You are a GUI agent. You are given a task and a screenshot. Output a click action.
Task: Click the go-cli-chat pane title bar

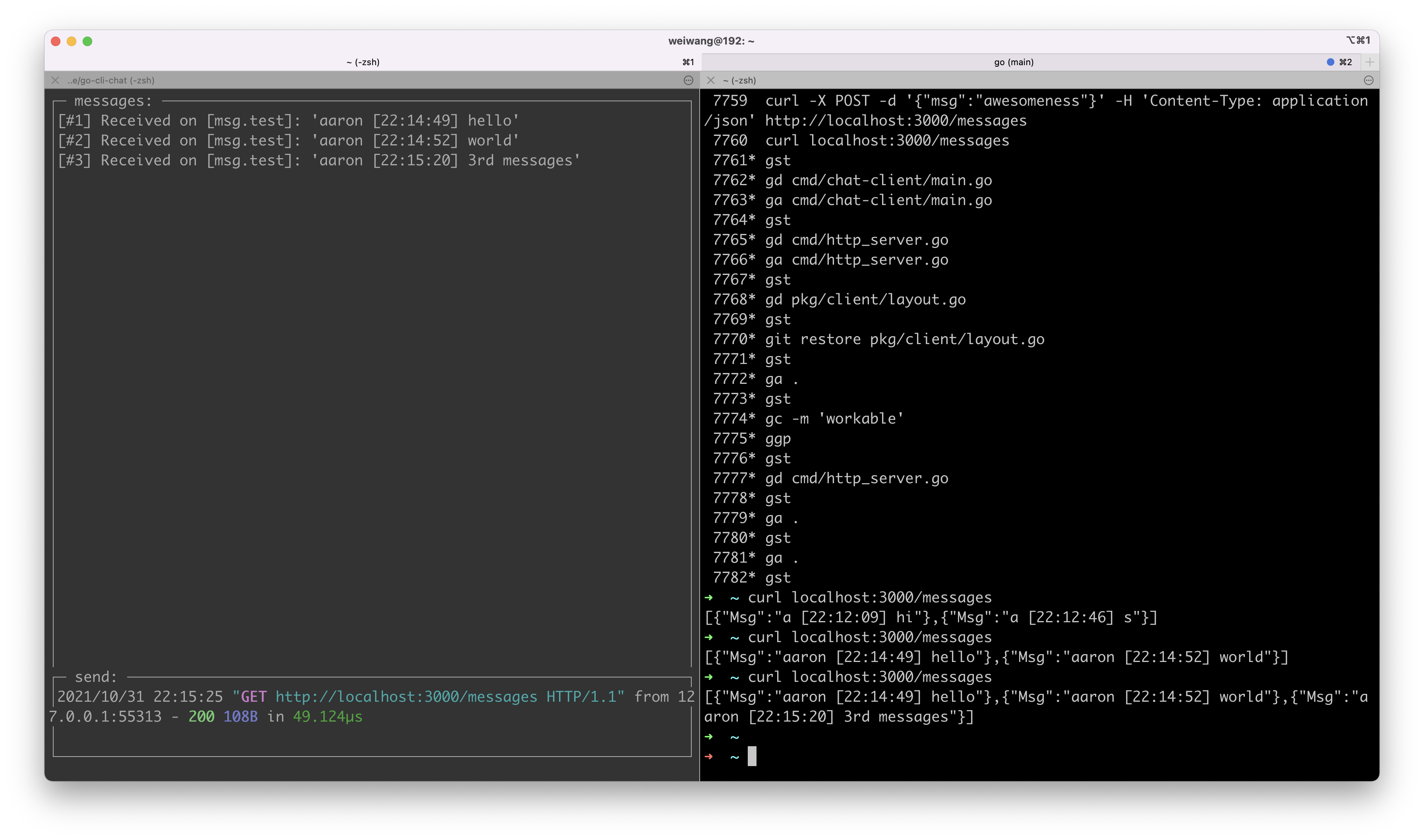pyautogui.click(x=111, y=80)
